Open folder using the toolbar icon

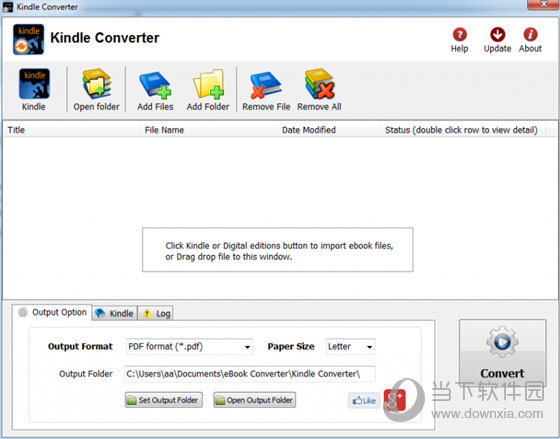pyautogui.click(x=96, y=84)
